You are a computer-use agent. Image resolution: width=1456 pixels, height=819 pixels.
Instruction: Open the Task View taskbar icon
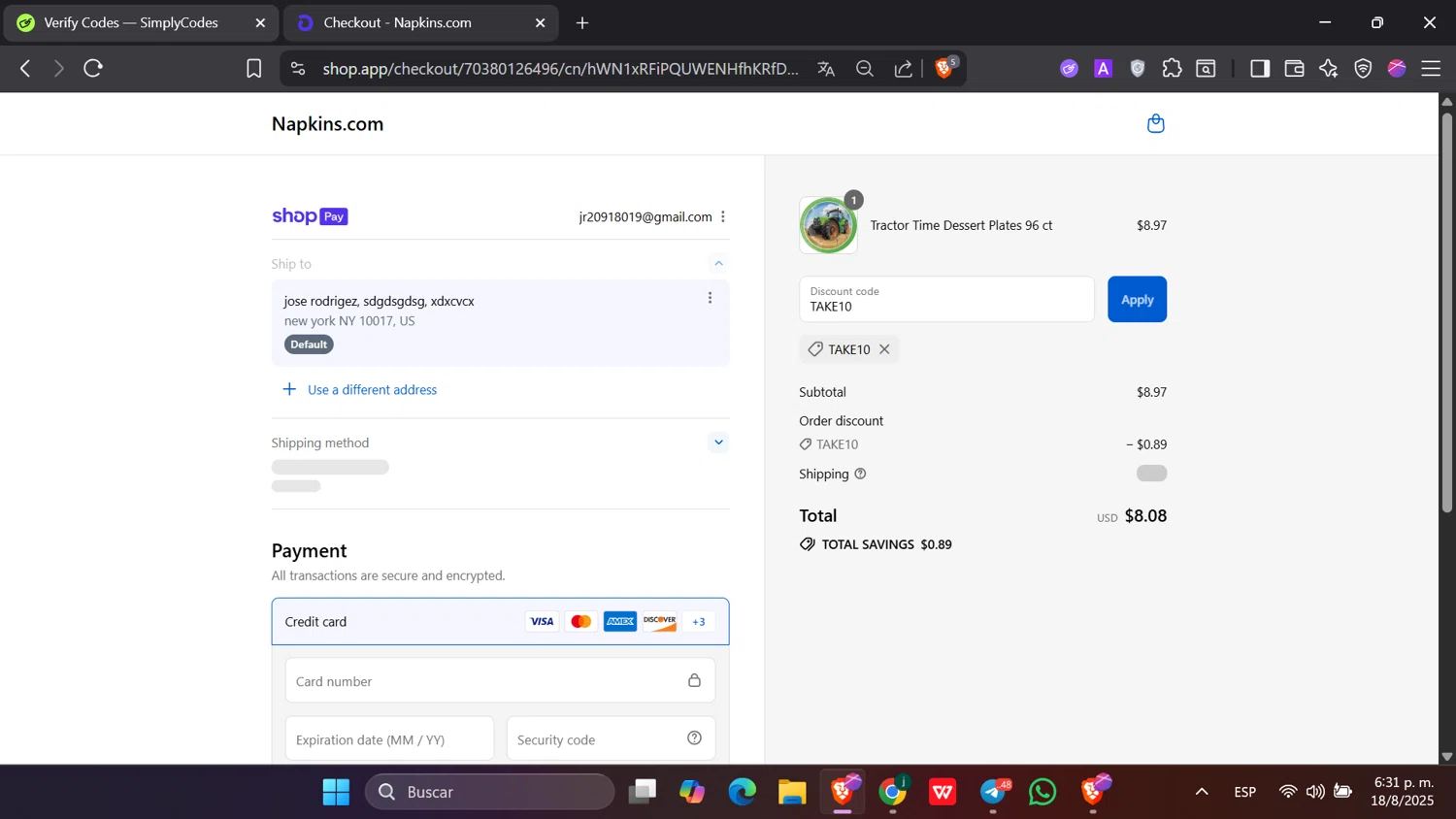(x=643, y=792)
